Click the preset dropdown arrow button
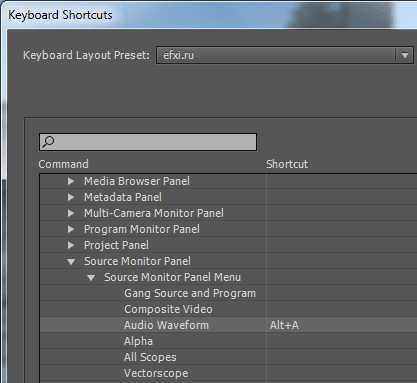 (405, 55)
